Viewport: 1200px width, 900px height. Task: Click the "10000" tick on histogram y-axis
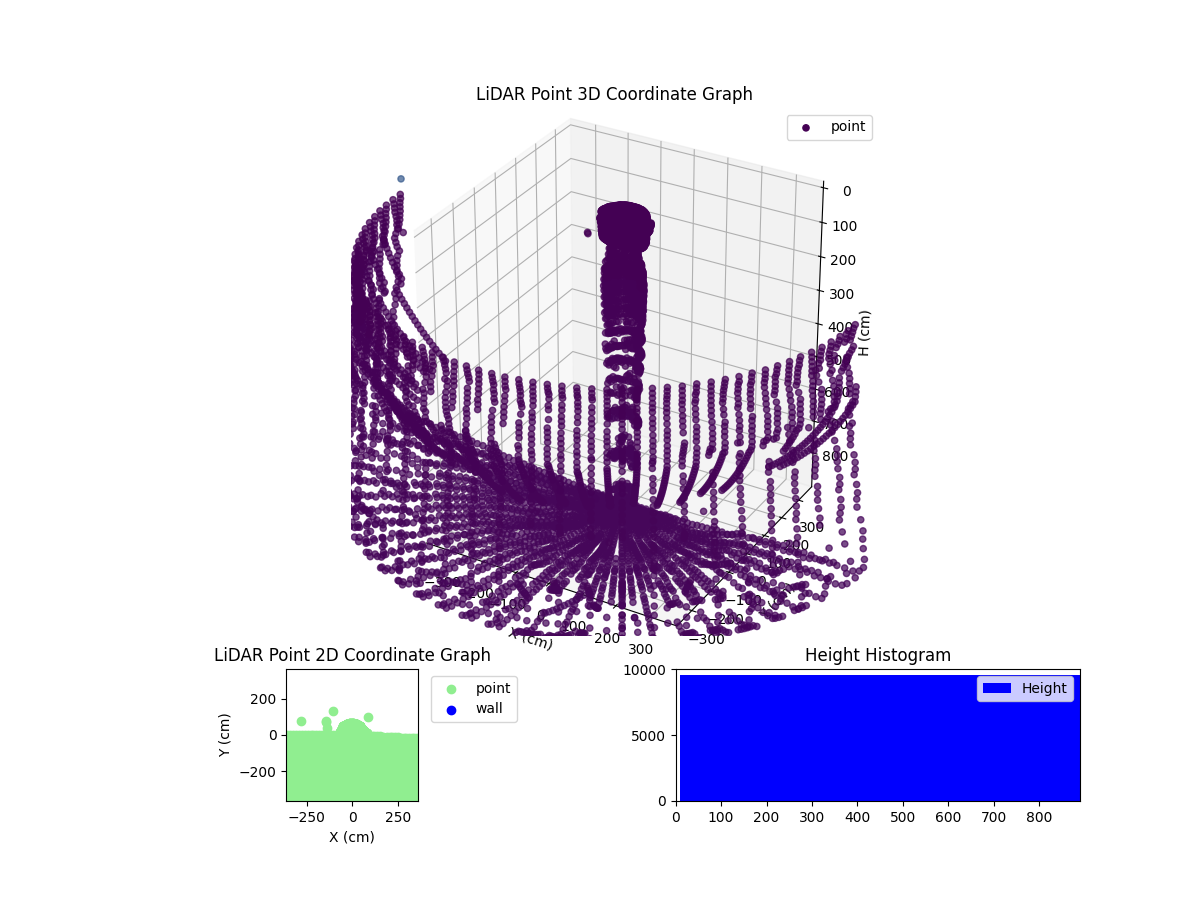[x=647, y=670]
